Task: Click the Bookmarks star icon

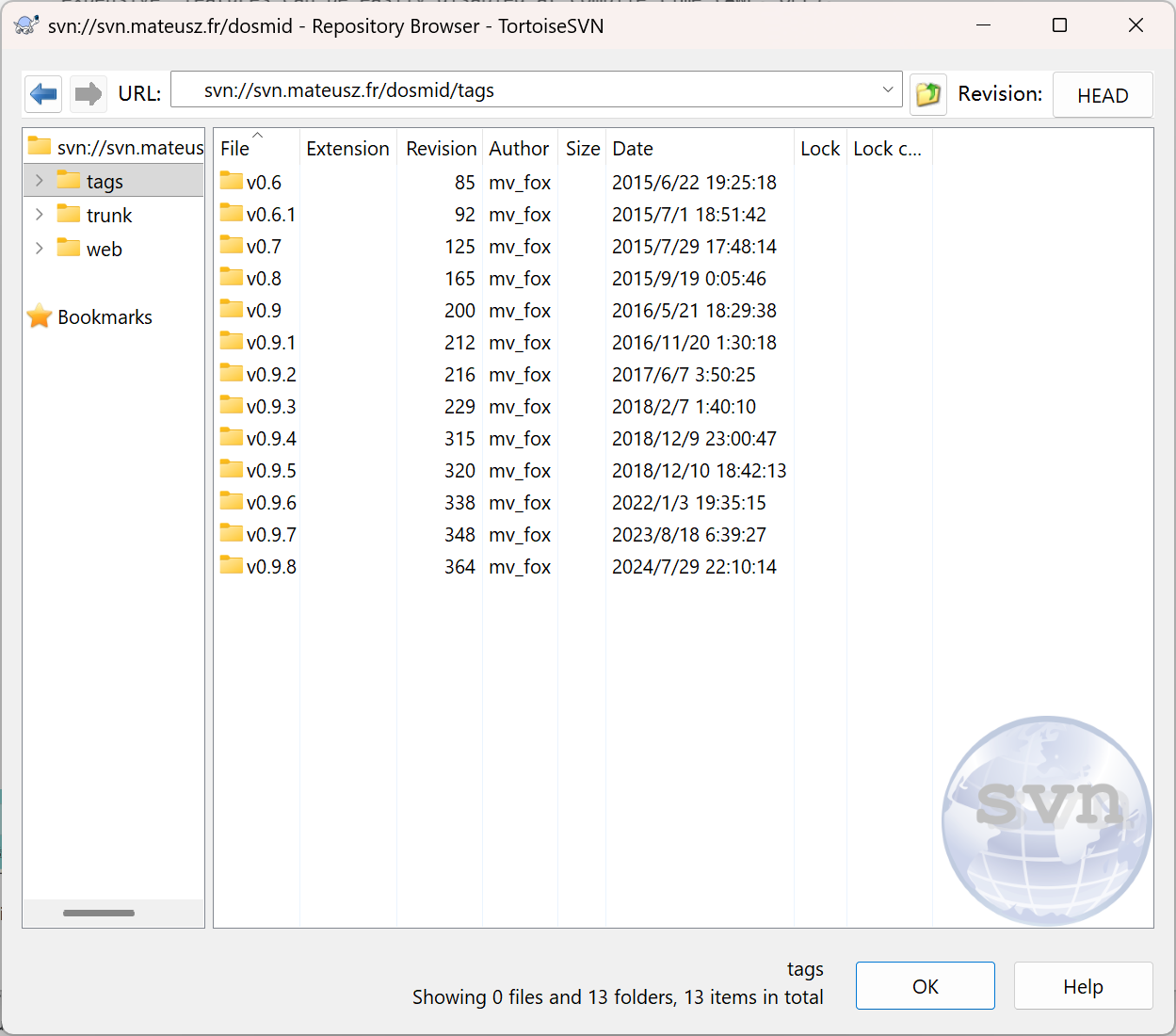Action: pyautogui.click(x=40, y=316)
